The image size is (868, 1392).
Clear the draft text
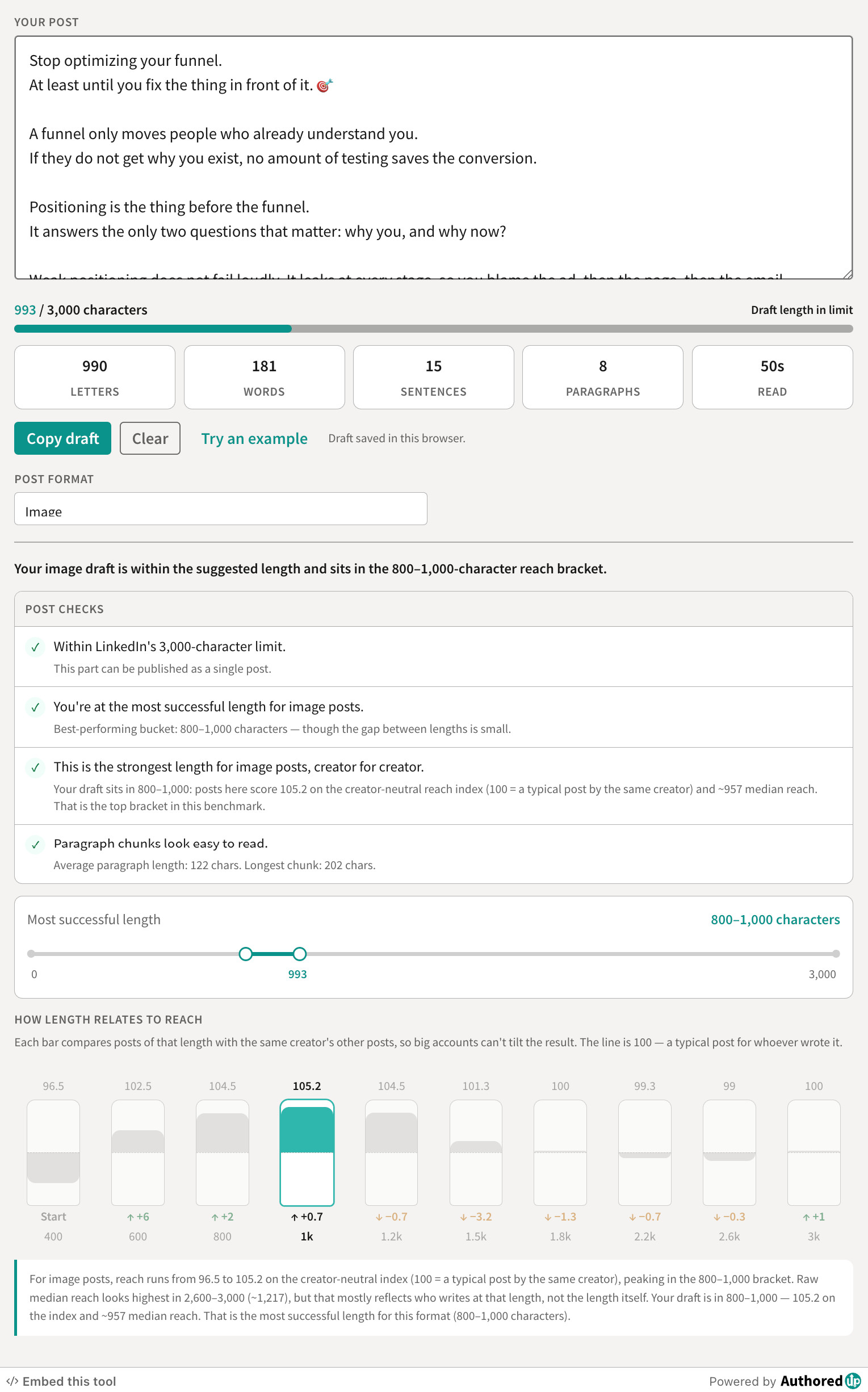pyautogui.click(x=150, y=438)
